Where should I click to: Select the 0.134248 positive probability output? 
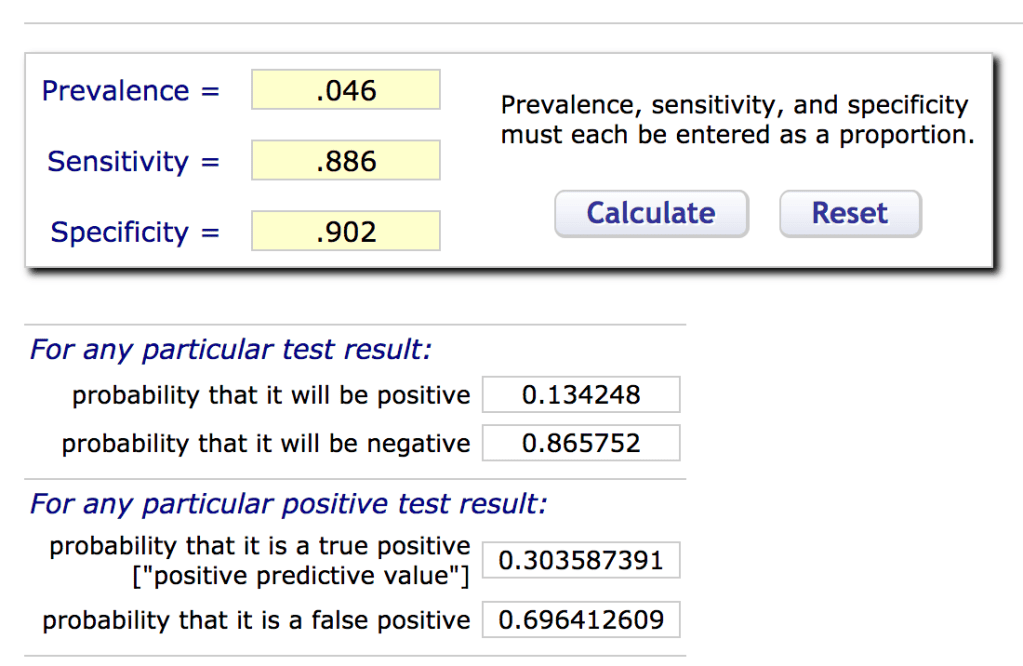(580, 395)
